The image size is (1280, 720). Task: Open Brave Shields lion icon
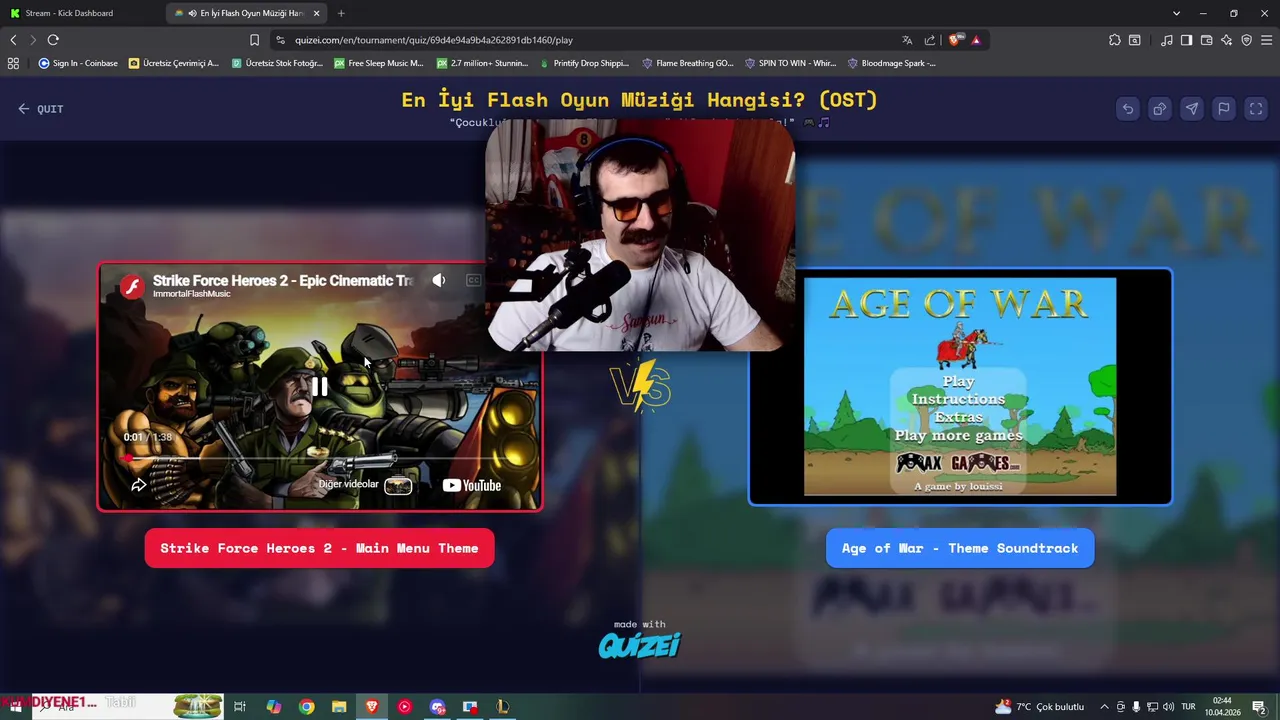click(x=954, y=40)
